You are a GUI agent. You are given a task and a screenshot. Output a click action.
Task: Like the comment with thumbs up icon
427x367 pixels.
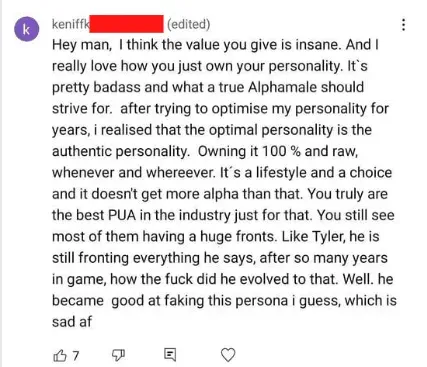[60, 355]
